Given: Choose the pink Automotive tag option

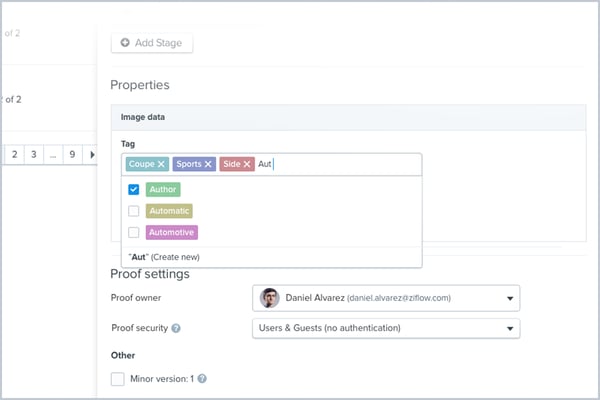Looking at the screenshot, I should [172, 233].
